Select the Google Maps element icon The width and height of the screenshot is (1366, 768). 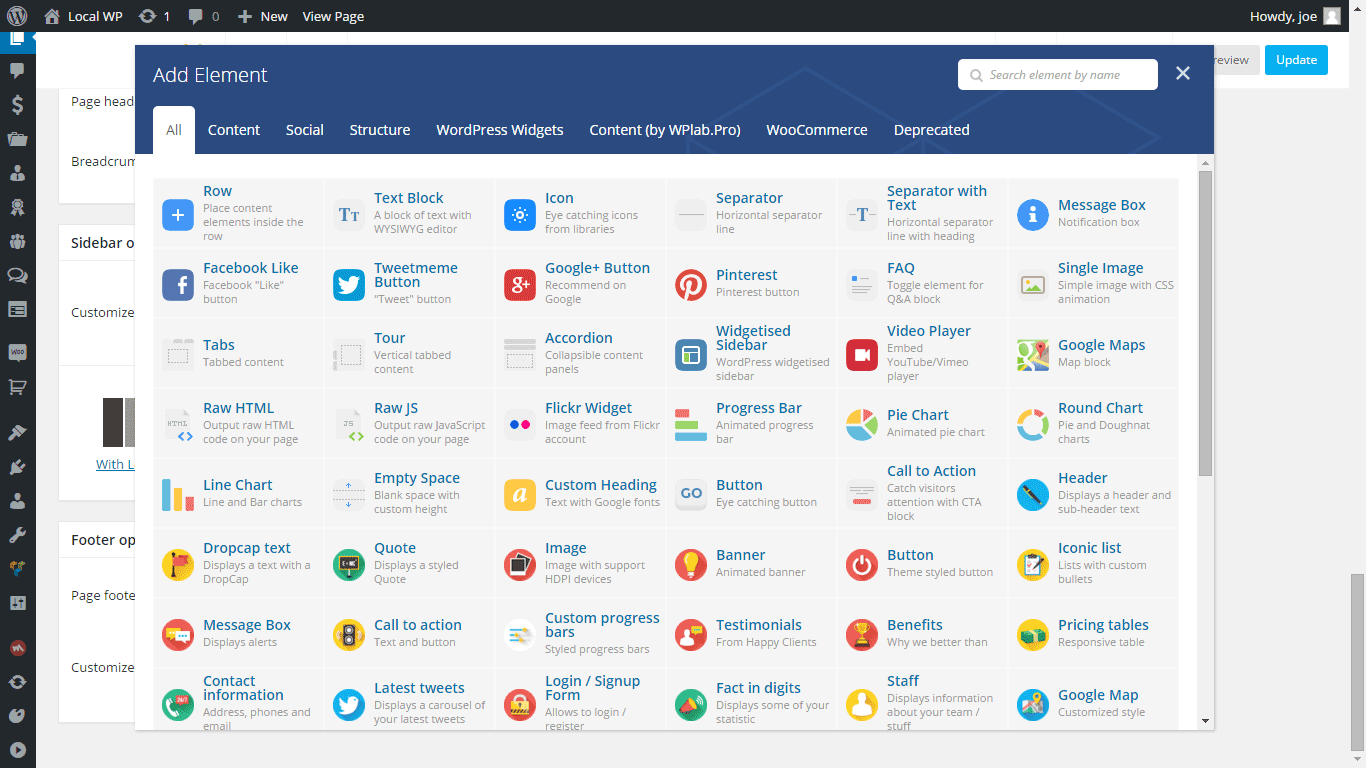pos(1033,355)
